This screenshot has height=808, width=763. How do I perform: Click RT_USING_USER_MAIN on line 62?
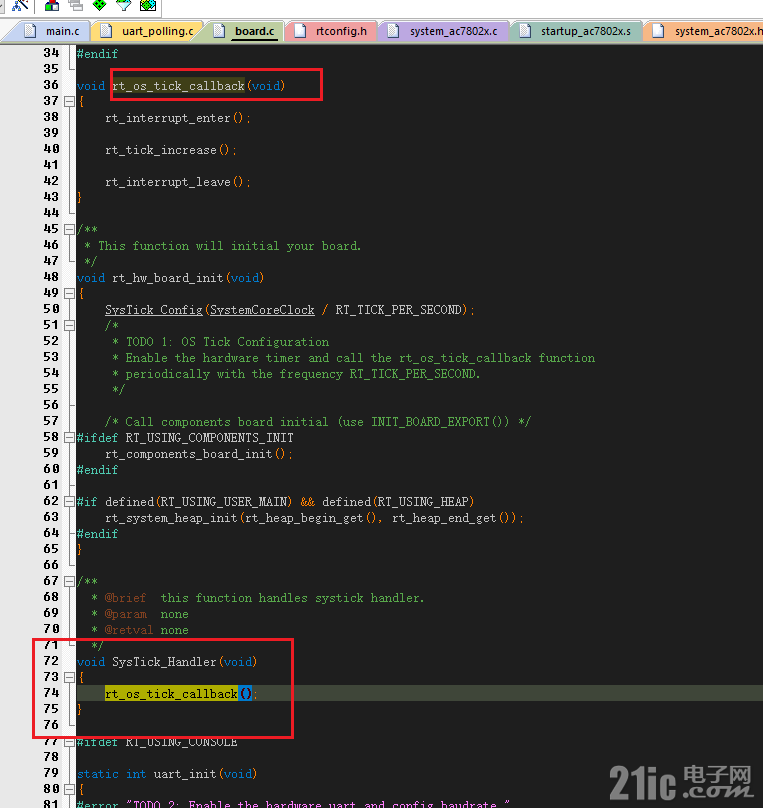[x=224, y=501]
